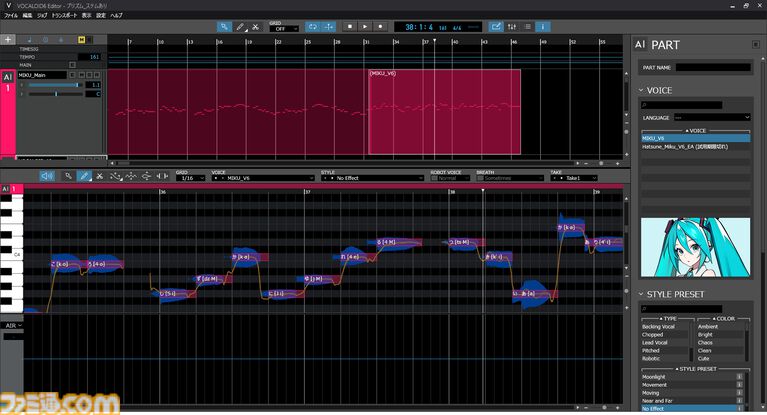Viewport: 767px width, 415px height.
Task: Select the scissors cut tool in top toolbar
Action: coord(256,26)
